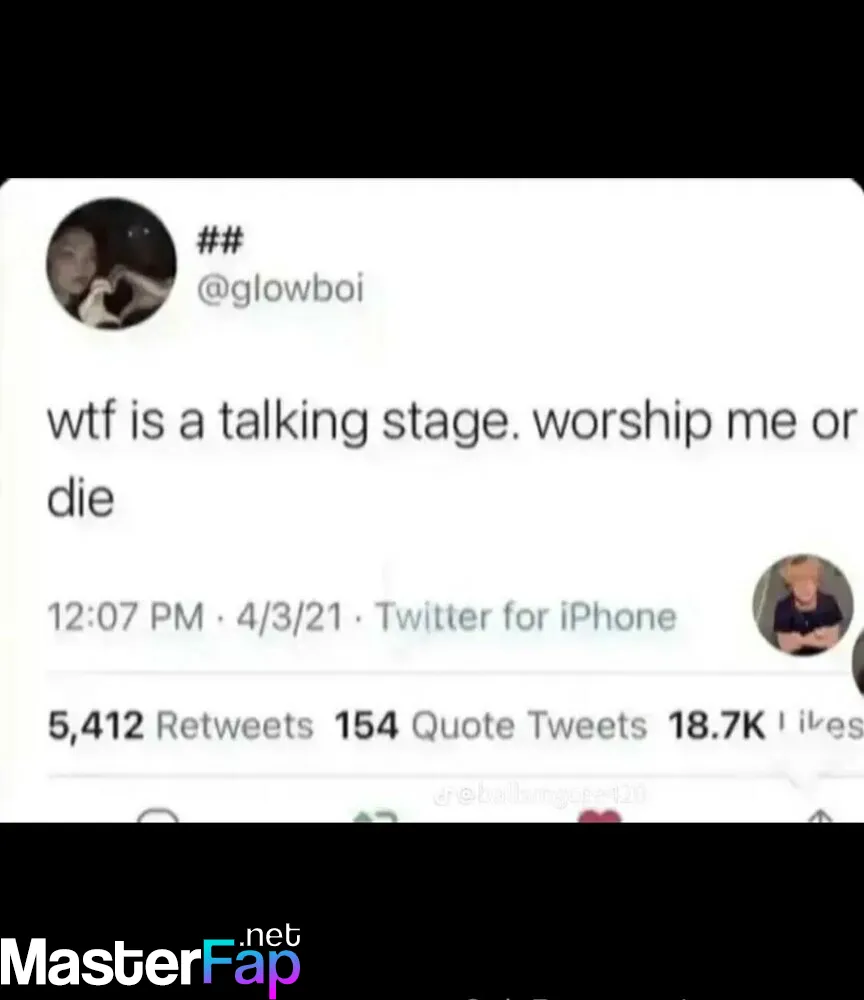This screenshot has height=1000, width=864.
Task: Click the 4/3/21 tweet date
Action: coord(289,617)
